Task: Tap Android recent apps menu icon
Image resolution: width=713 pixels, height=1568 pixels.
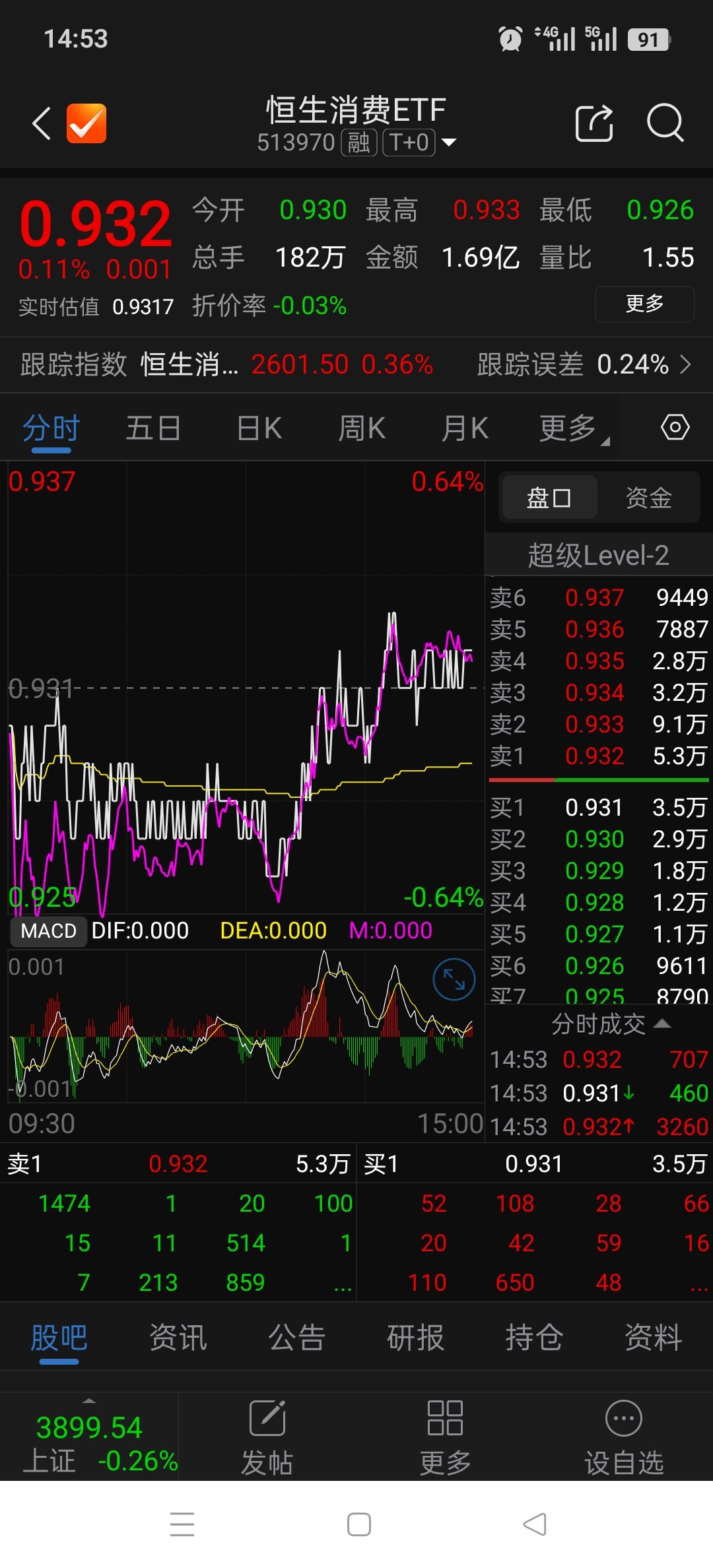Action: point(182,1524)
